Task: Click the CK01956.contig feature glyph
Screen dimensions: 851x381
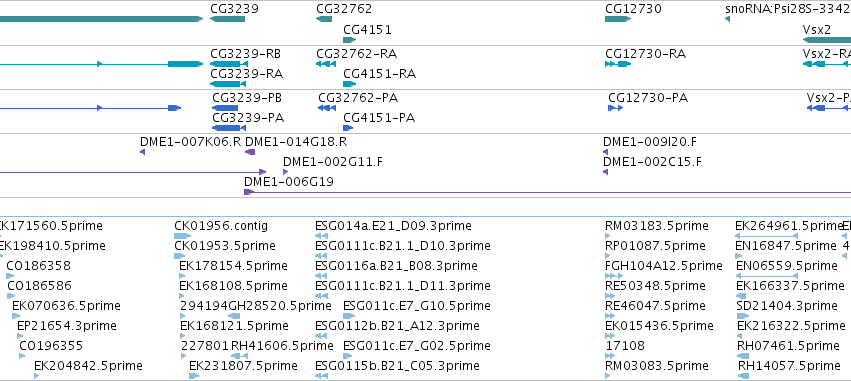Action: tap(182, 236)
